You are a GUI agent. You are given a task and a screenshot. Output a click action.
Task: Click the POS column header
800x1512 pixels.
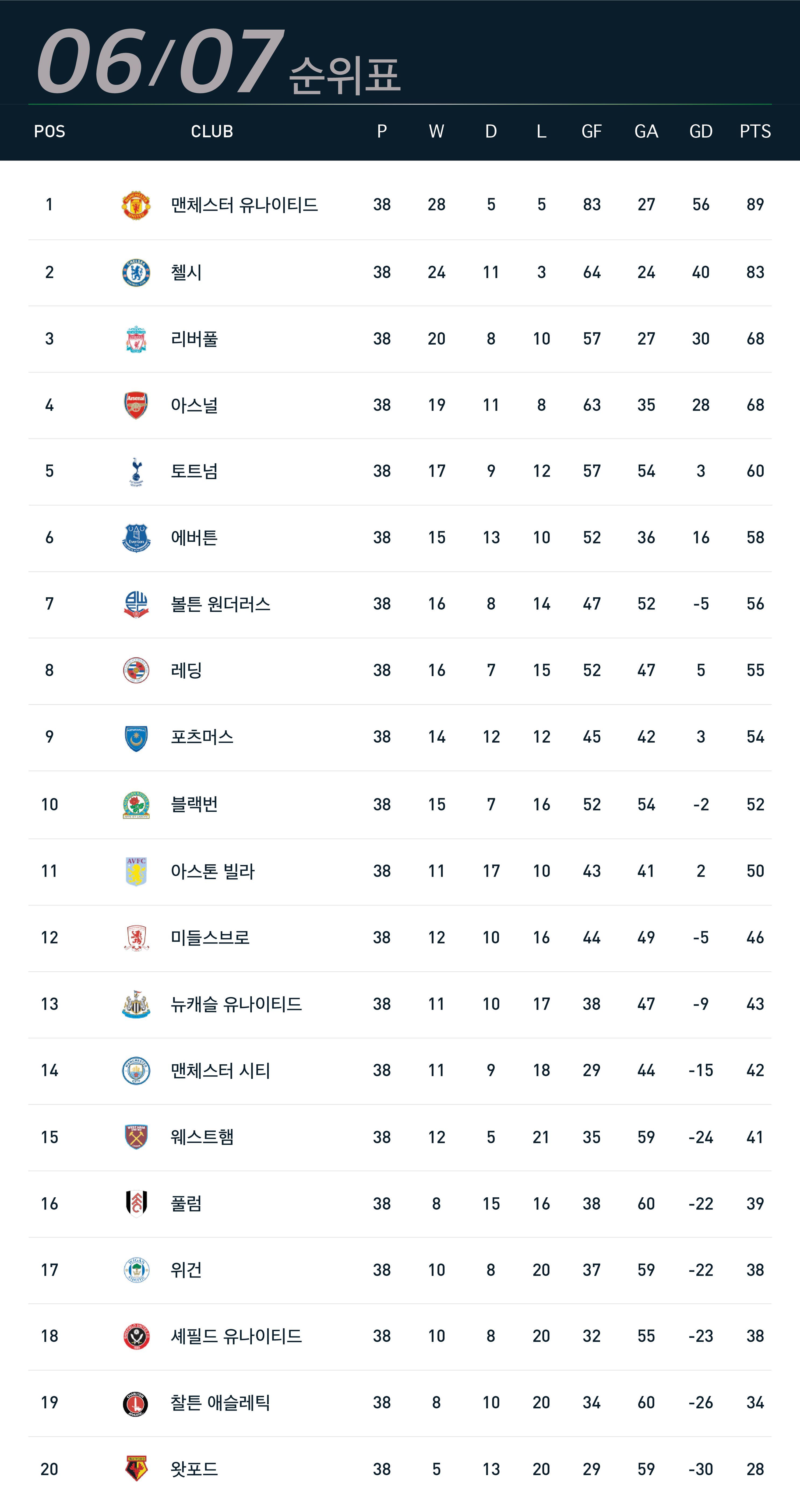click(x=49, y=131)
